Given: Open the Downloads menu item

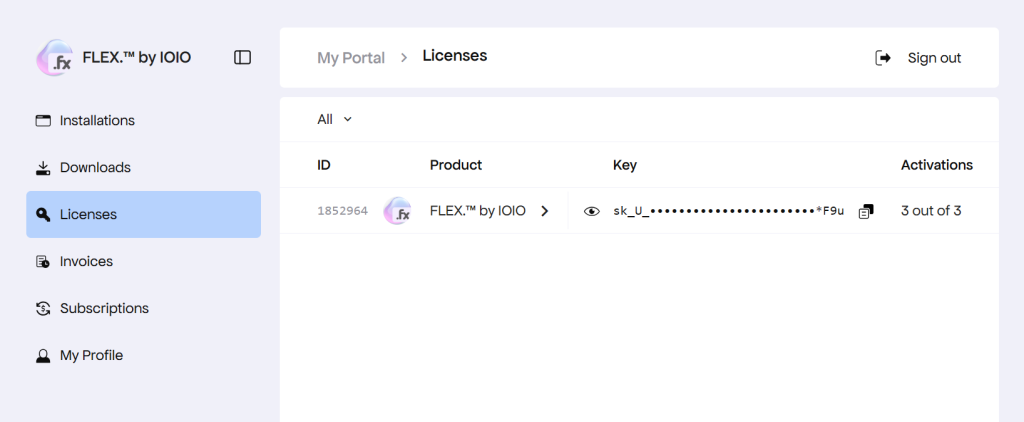Looking at the screenshot, I should coord(95,168).
